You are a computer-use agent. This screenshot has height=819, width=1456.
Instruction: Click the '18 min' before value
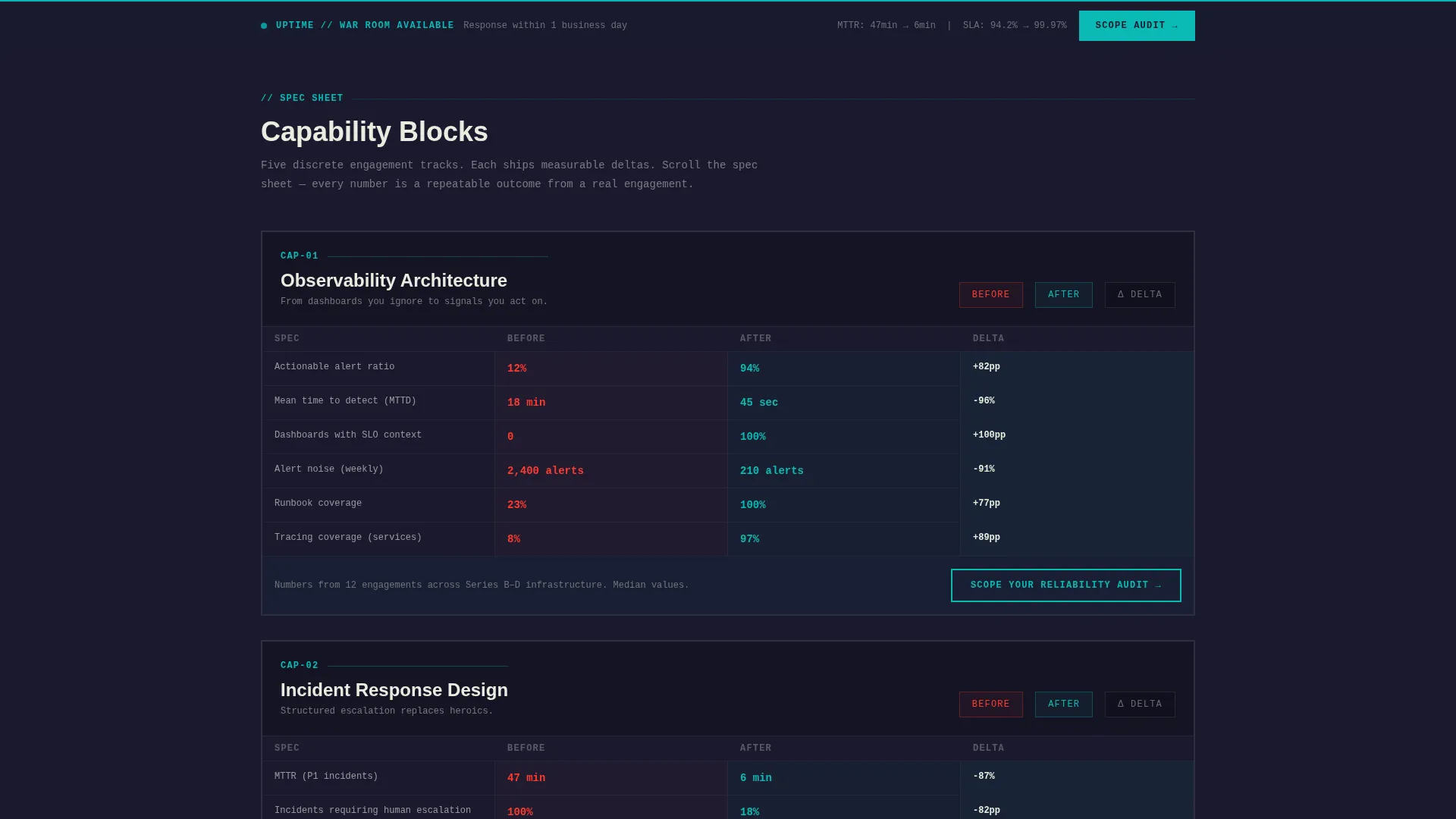coord(526,403)
